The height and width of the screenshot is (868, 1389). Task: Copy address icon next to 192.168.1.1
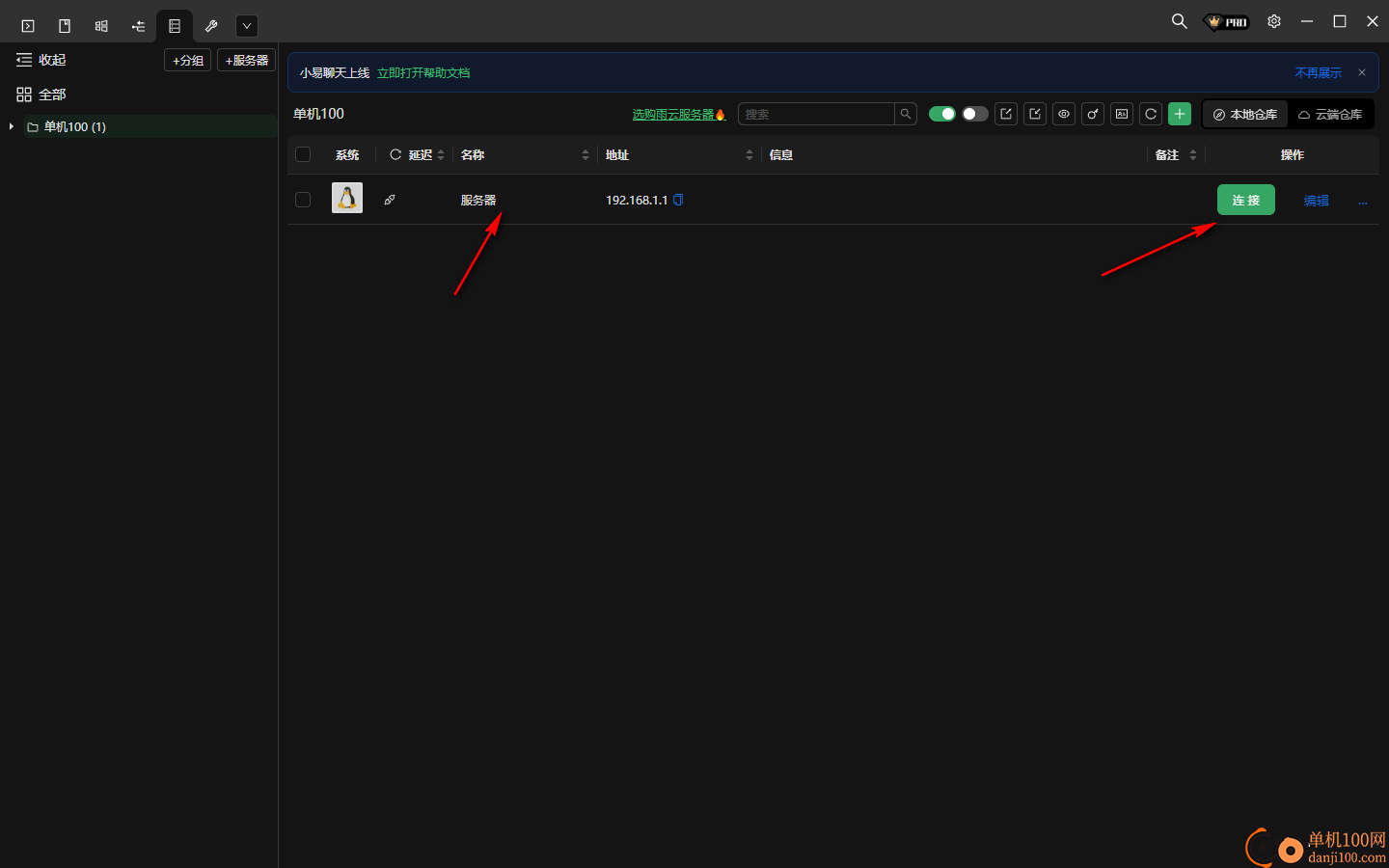pyautogui.click(x=678, y=200)
